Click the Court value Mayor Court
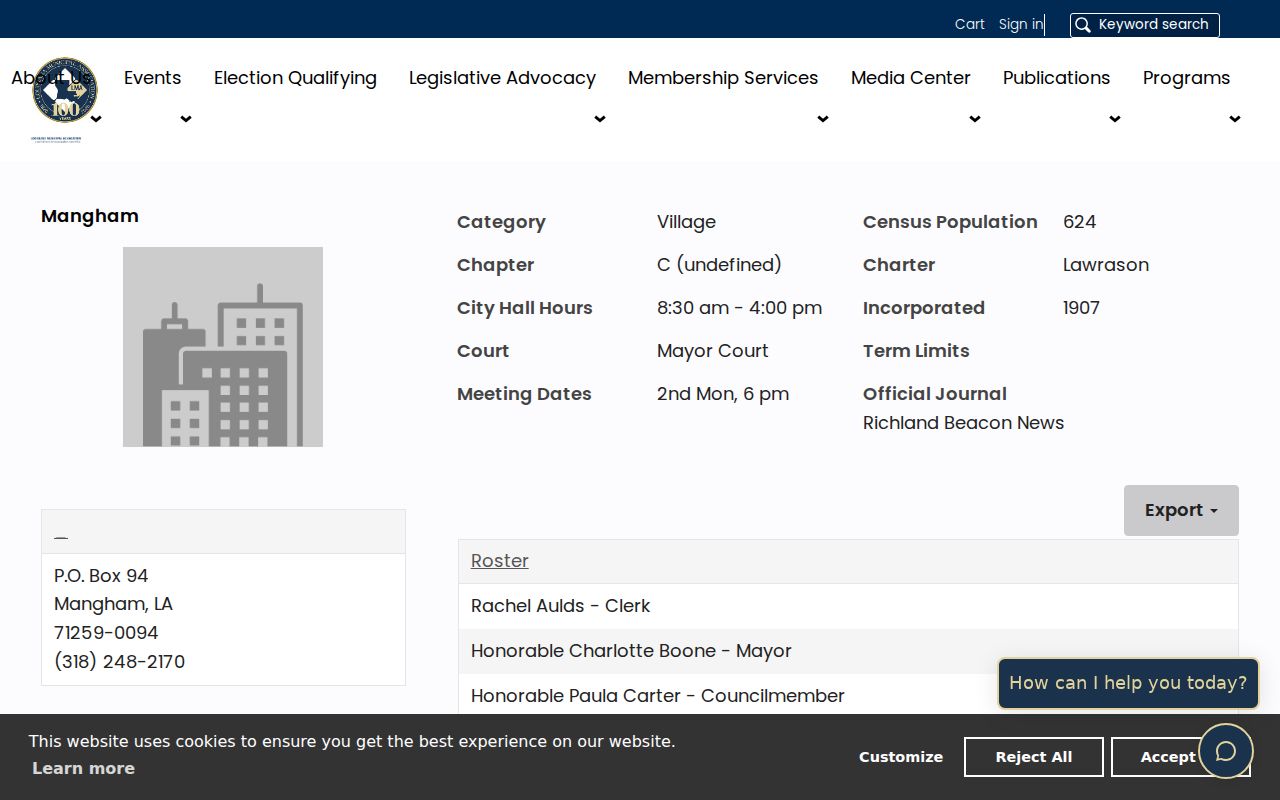 click(x=713, y=351)
